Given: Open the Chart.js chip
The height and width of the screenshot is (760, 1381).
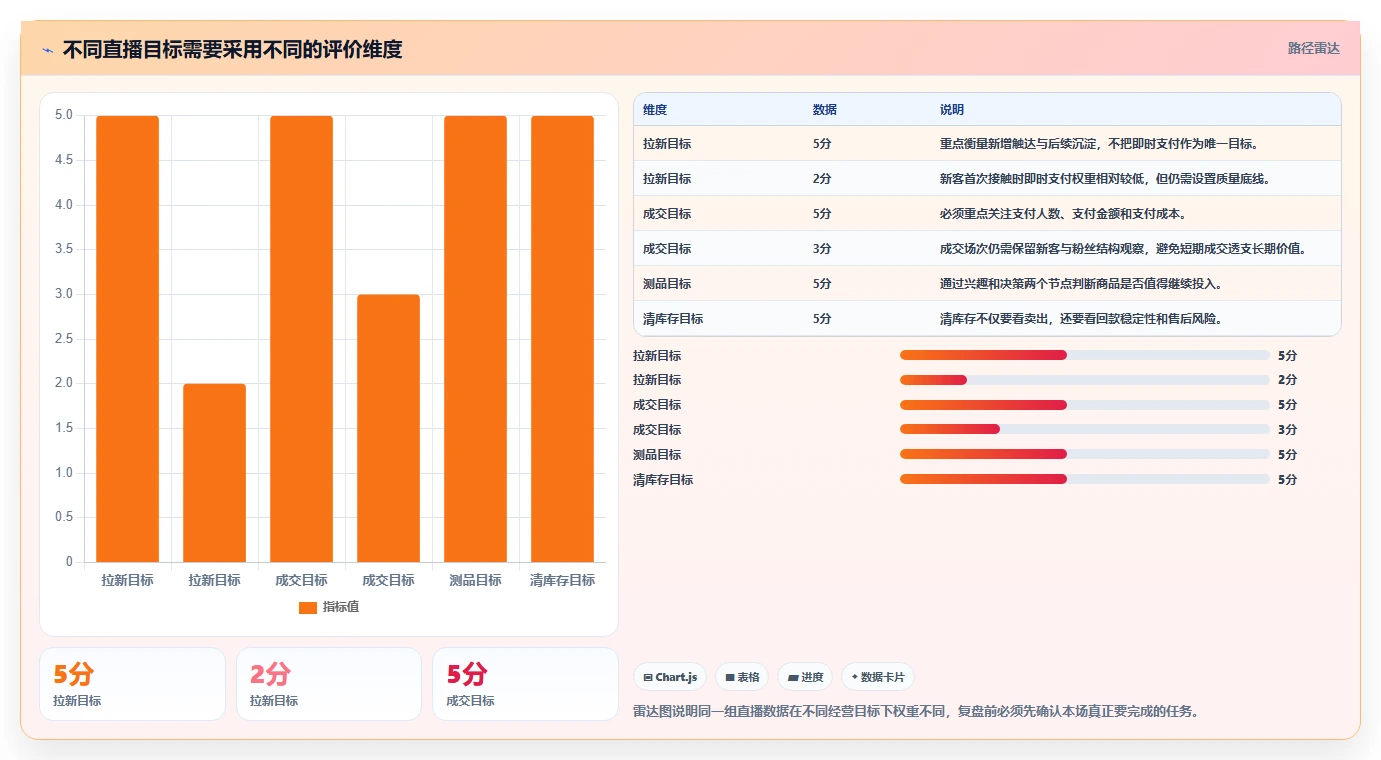Looking at the screenshot, I should click(x=670, y=677).
